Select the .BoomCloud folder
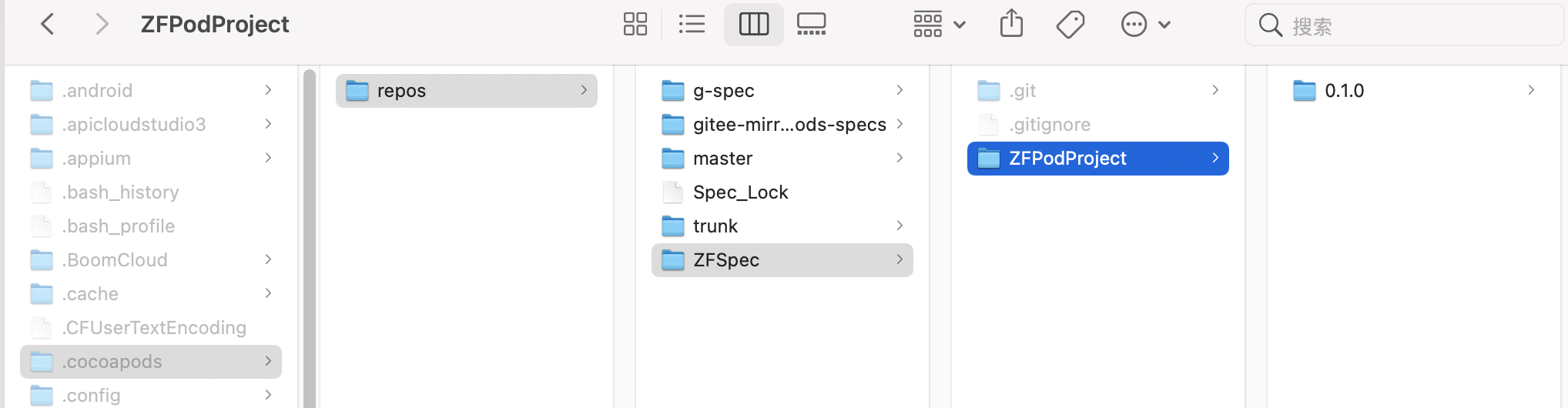 pos(151,260)
